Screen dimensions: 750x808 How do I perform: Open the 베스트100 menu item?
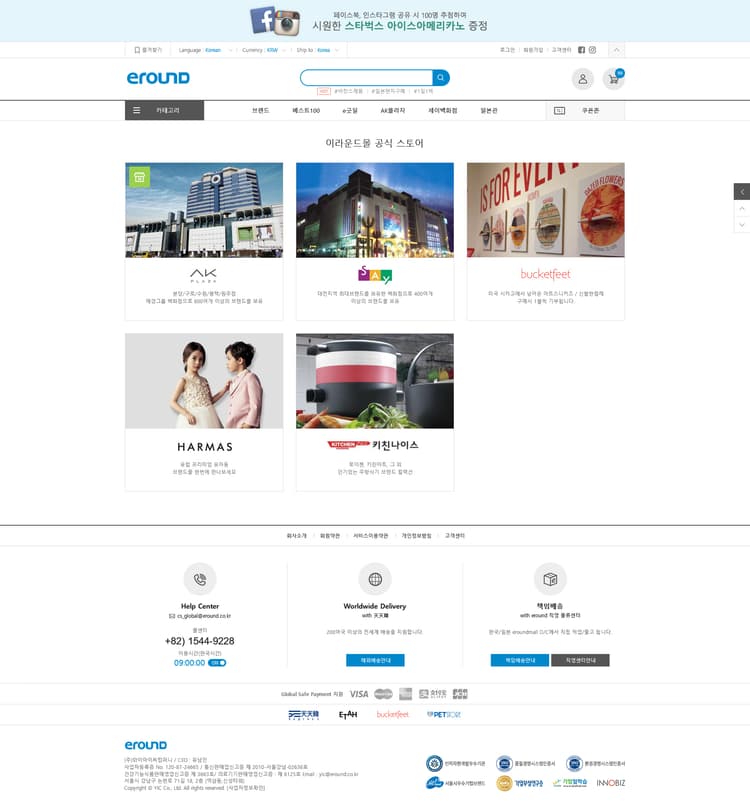pyautogui.click(x=306, y=110)
